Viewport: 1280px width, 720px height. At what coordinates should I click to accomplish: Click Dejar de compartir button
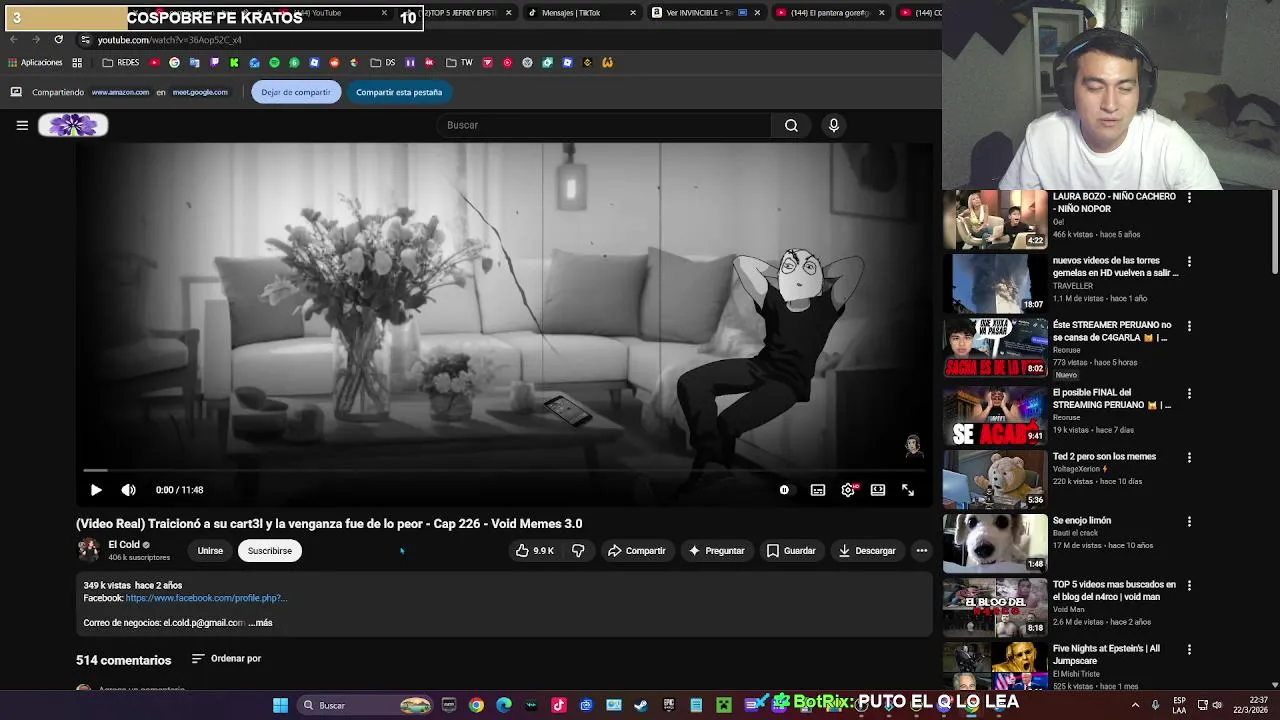(295, 92)
